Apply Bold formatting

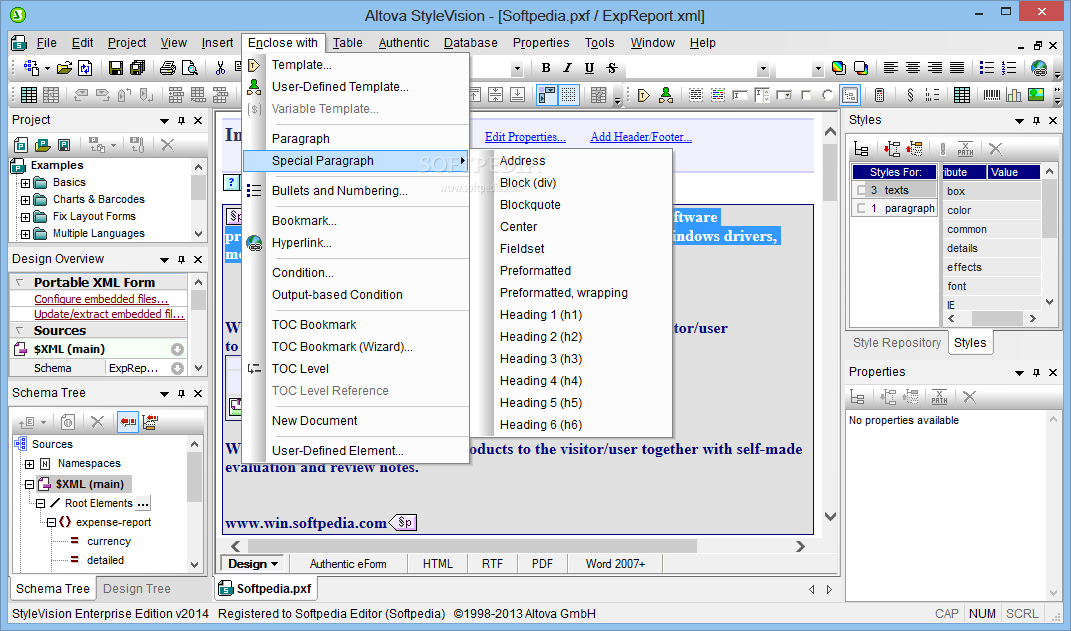tap(545, 68)
